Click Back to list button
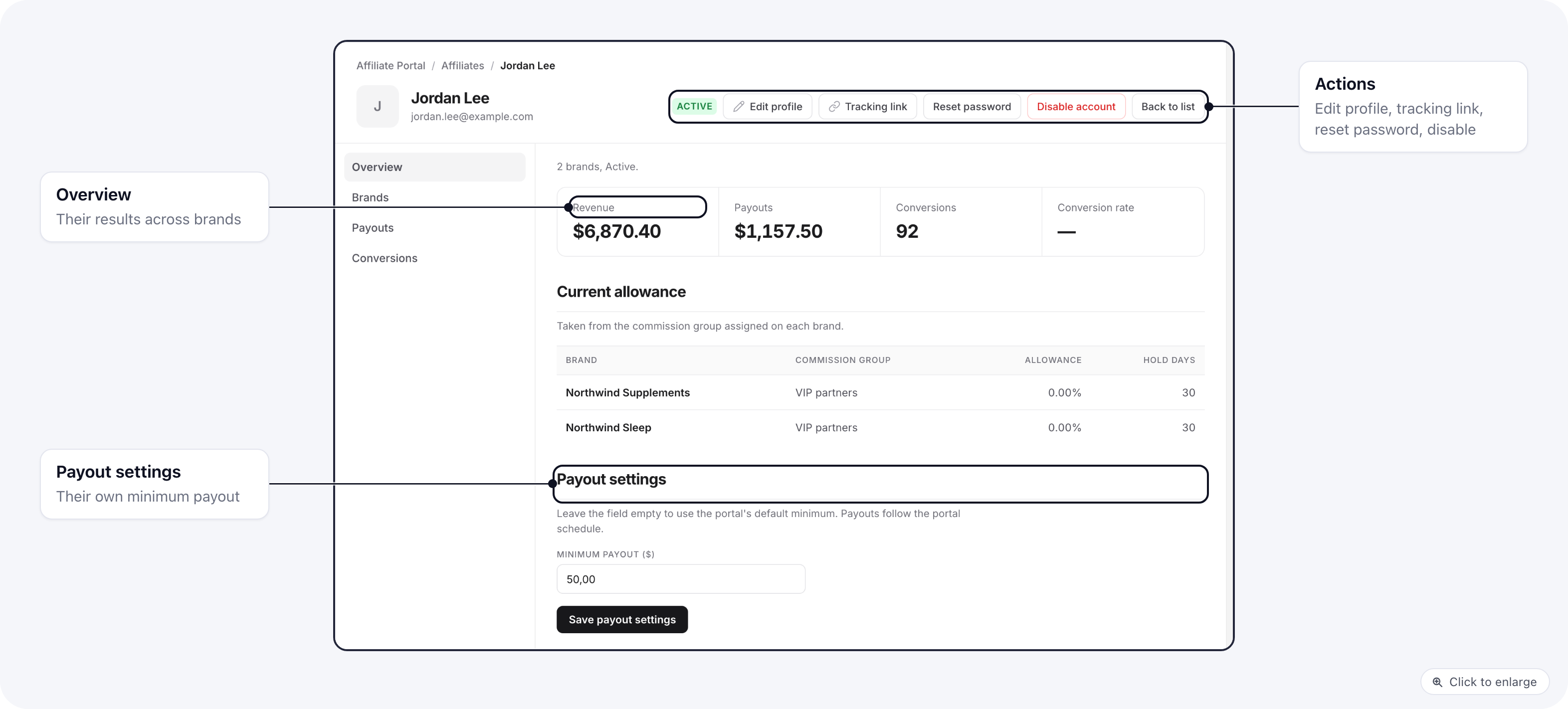The image size is (1568, 709). [x=1168, y=107]
